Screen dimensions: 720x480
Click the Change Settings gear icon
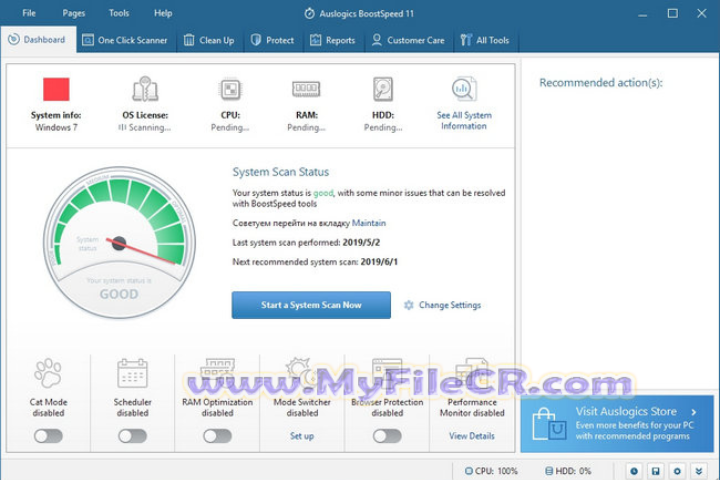coord(408,305)
